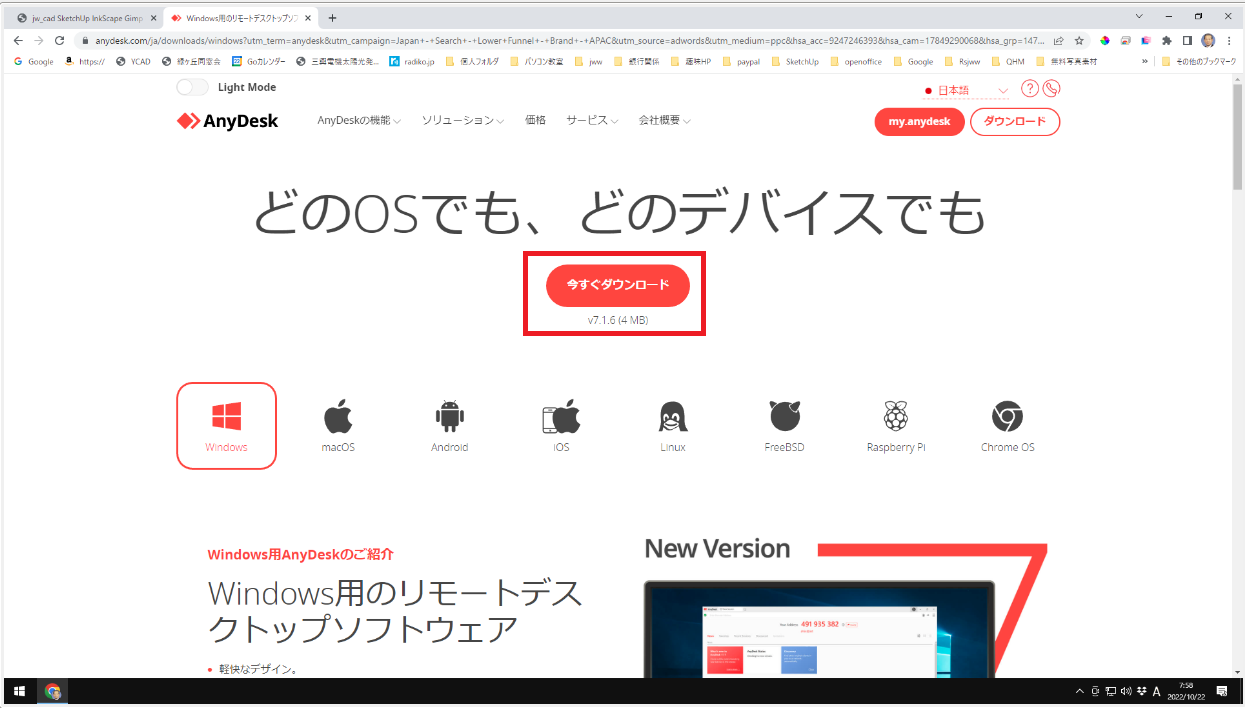Open the notification center icon
This screenshot has width=1245, height=708.
pyautogui.click(x=1221, y=691)
